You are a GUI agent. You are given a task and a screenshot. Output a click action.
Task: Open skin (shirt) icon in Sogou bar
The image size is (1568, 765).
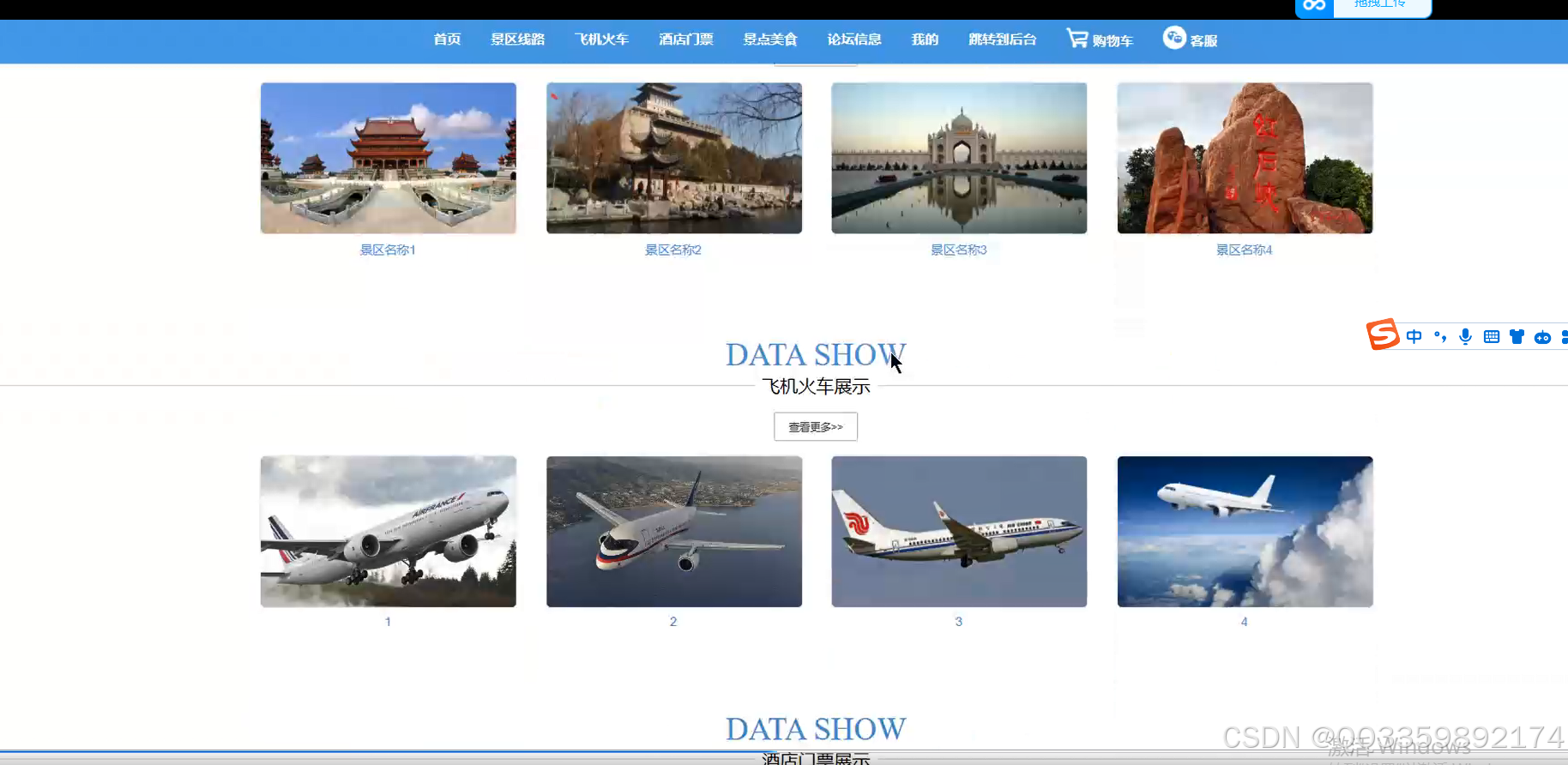(1517, 337)
